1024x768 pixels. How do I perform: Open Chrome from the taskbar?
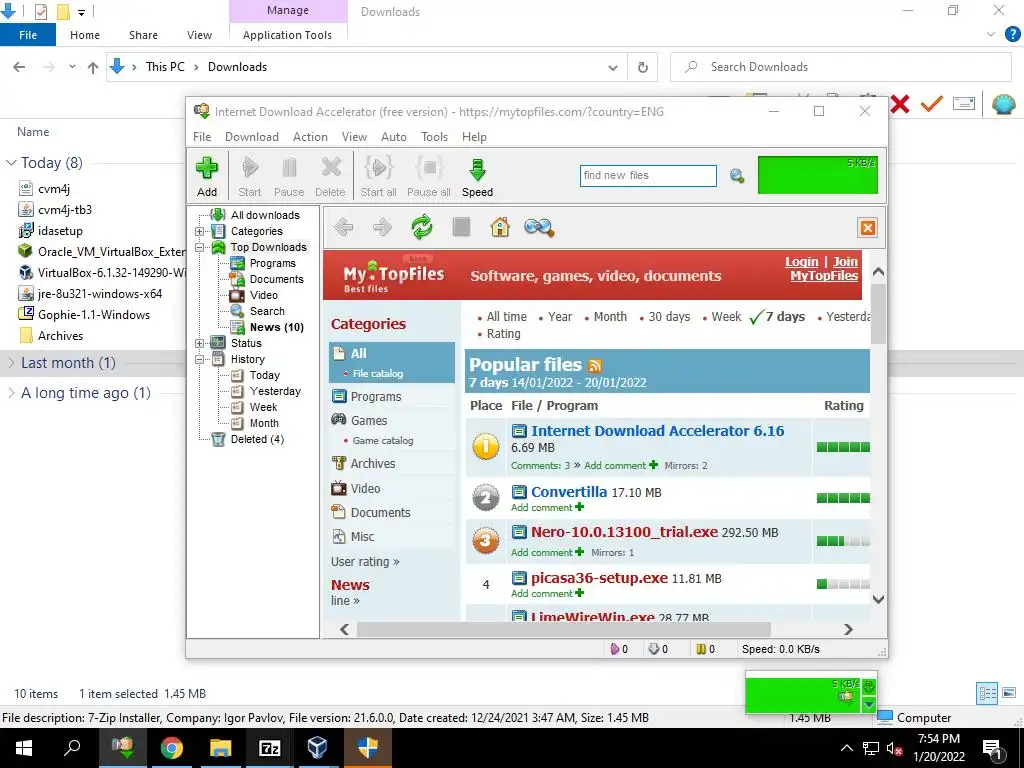click(x=172, y=748)
